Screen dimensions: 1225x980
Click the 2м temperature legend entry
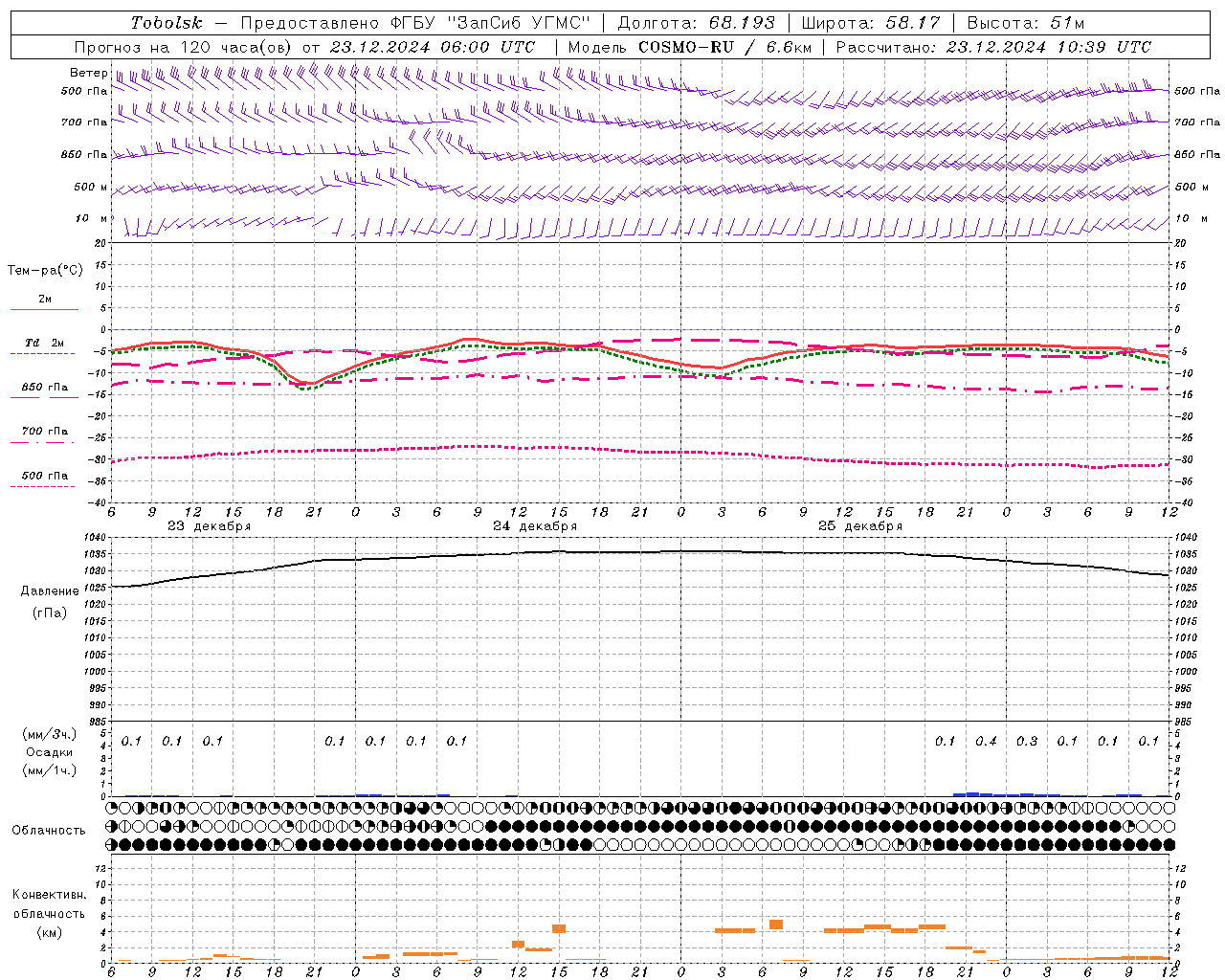tap(45, 300)
